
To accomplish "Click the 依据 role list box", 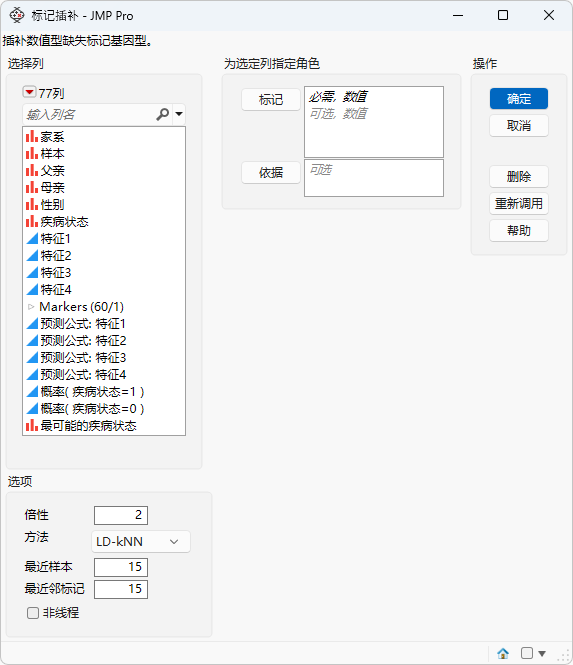I will (374, 178).
